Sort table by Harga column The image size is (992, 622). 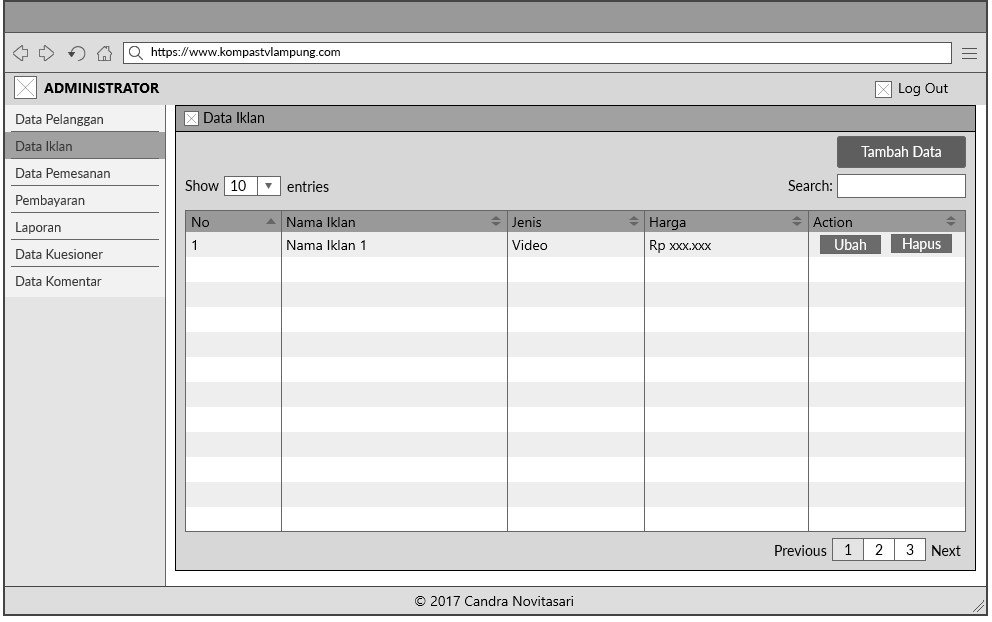tap(796, 222)
